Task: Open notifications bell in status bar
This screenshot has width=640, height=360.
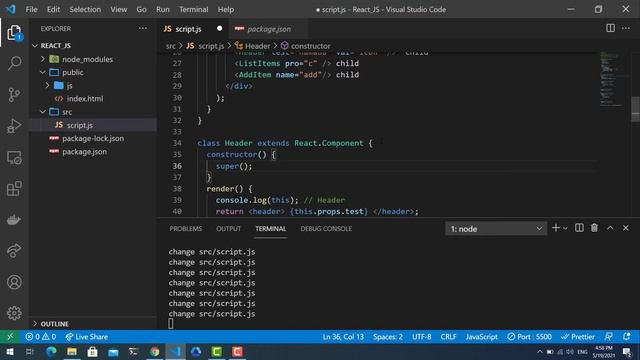Action: 627,337
